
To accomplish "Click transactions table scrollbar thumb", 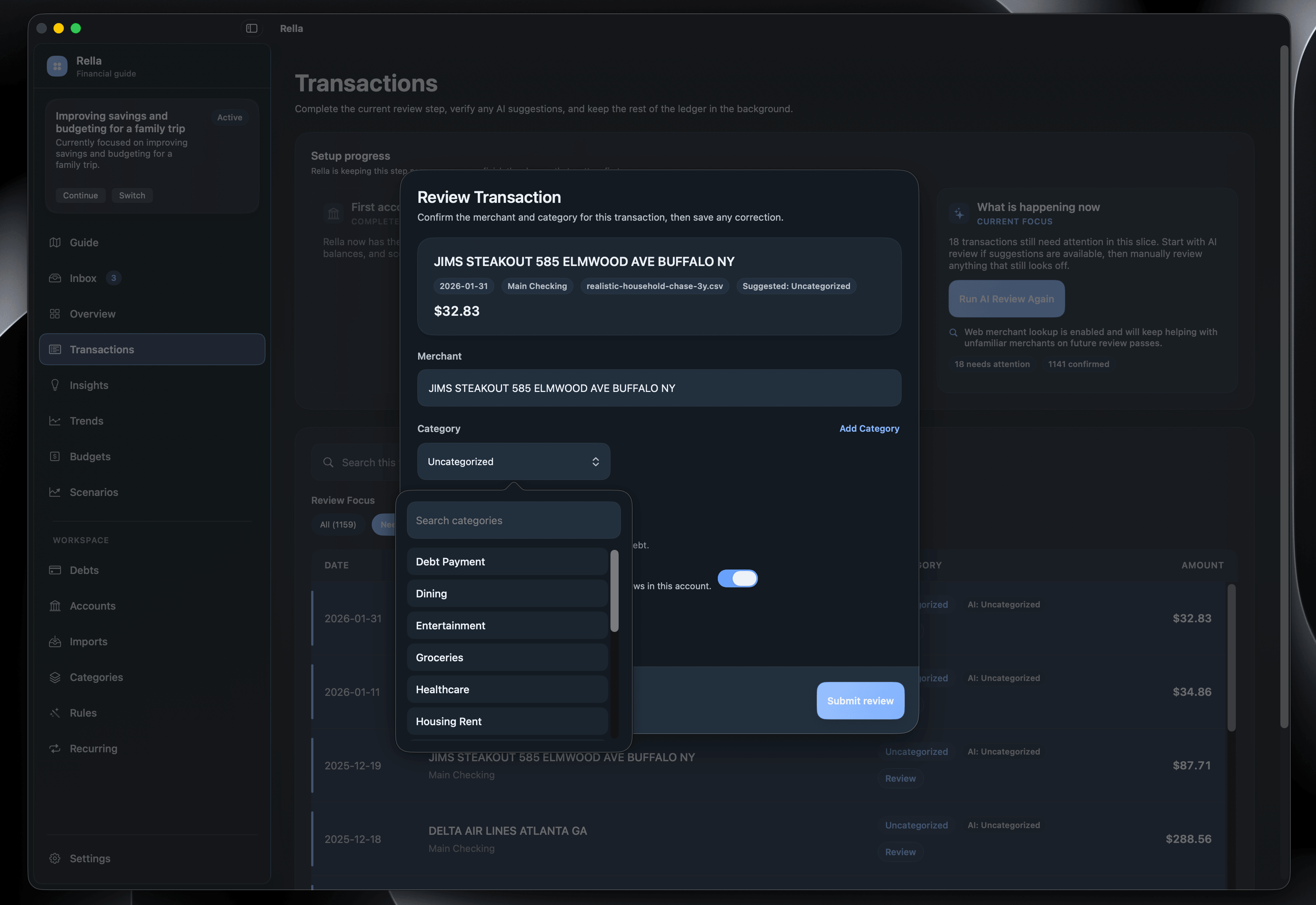I will pos(1231,658).
